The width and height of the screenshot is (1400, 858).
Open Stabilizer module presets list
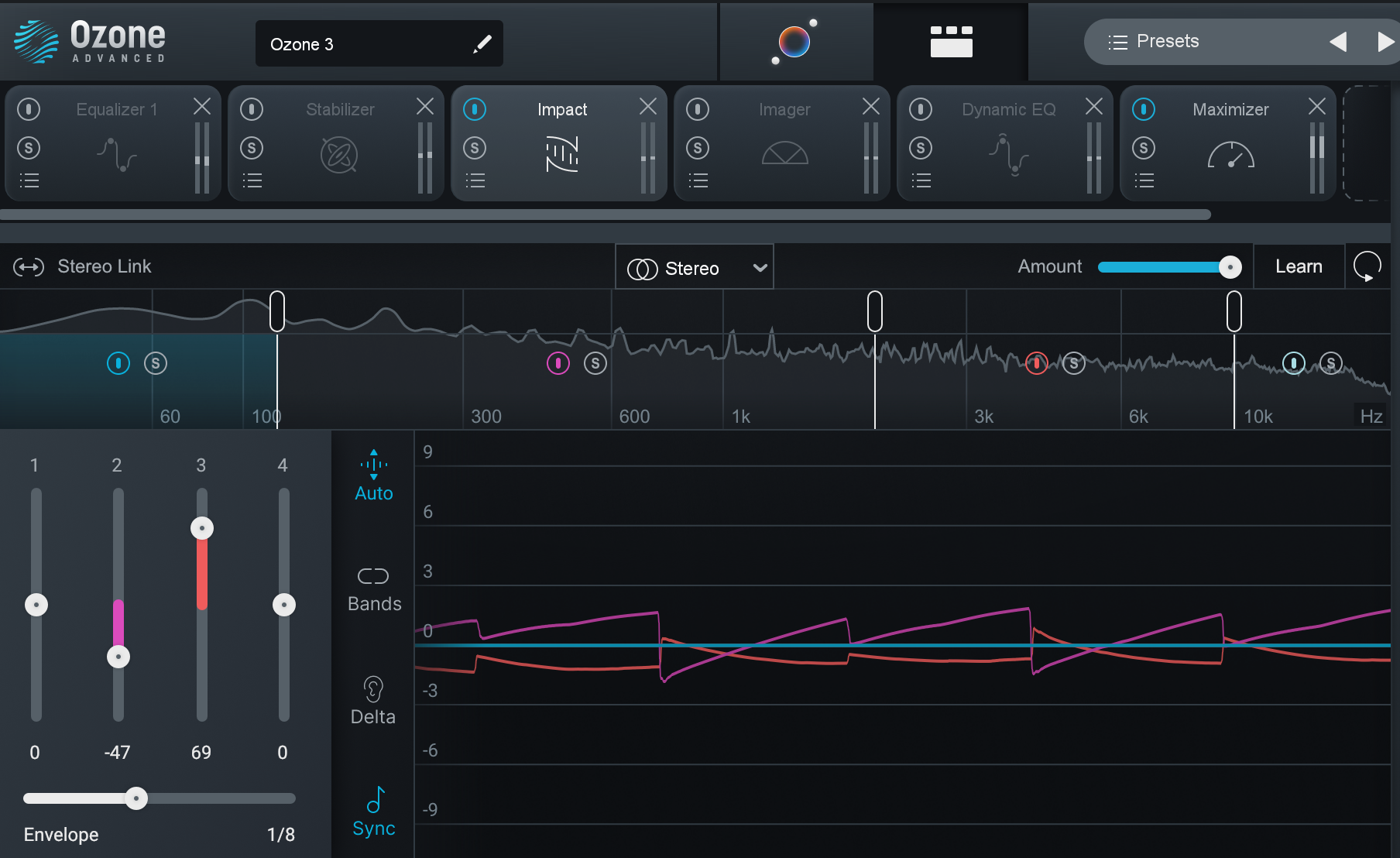(x=252, y=181)
